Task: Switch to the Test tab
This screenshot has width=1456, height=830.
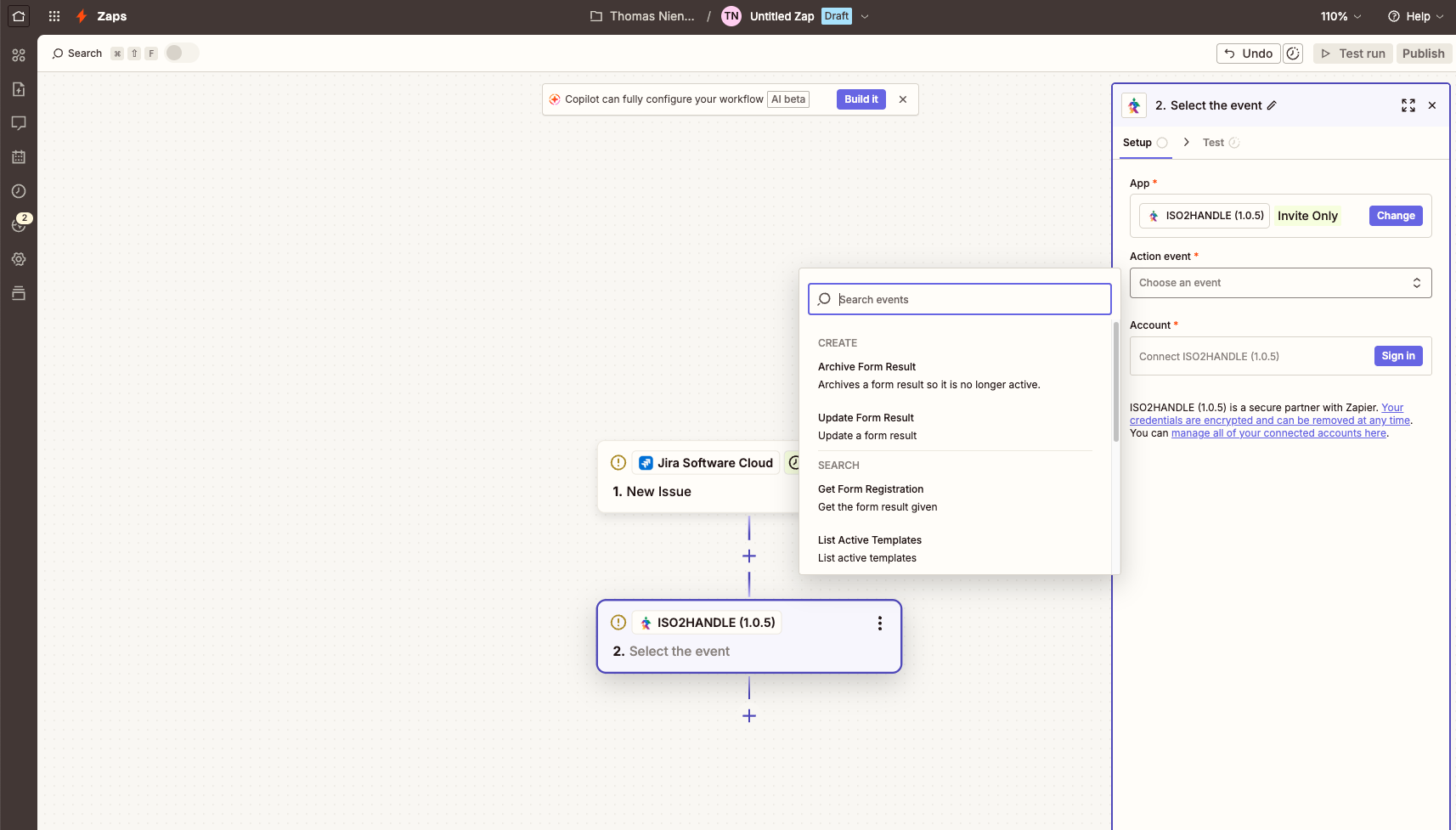Action: click(1213, 143)
